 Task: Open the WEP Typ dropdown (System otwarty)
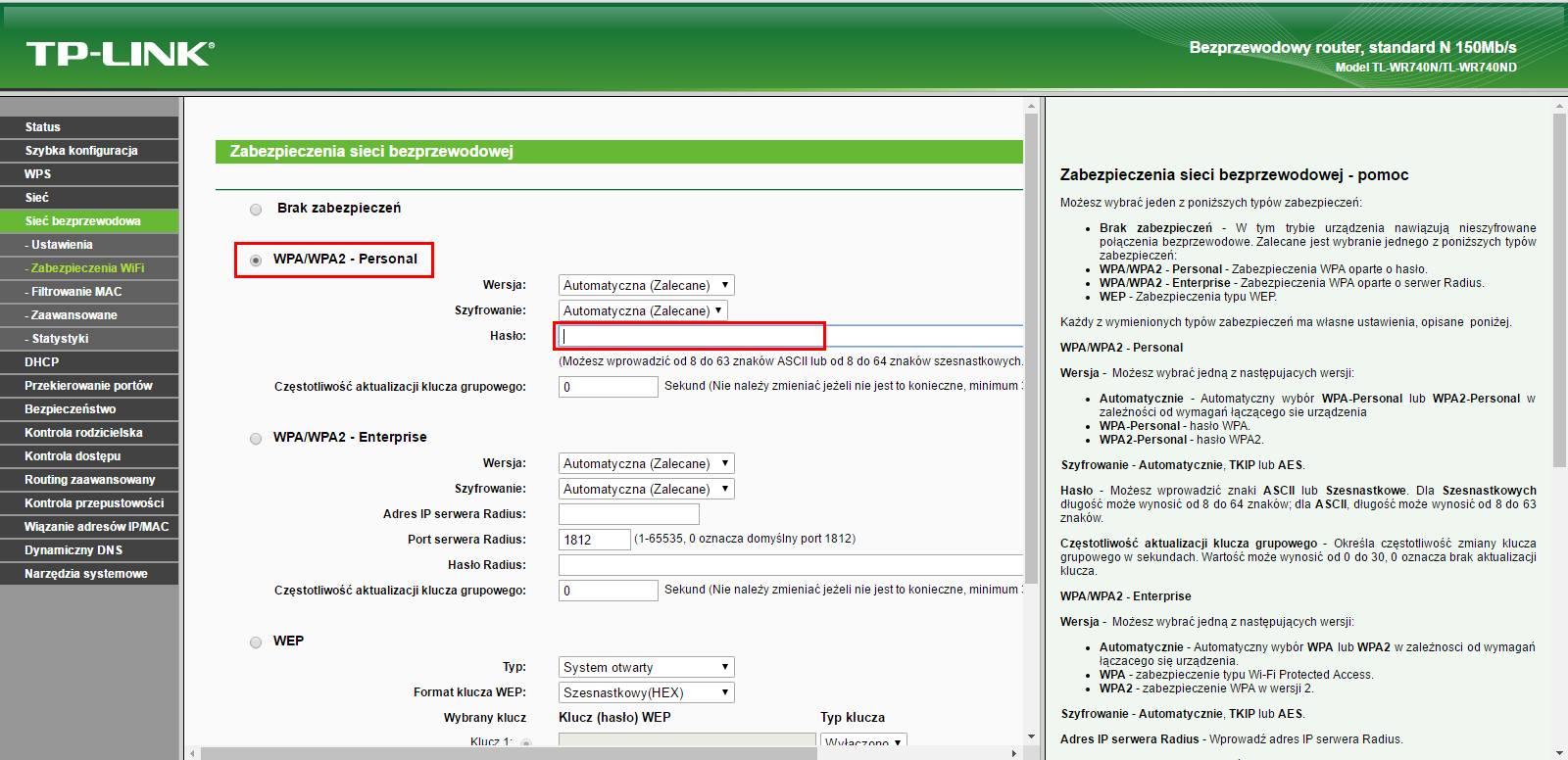tap(647, 667)
